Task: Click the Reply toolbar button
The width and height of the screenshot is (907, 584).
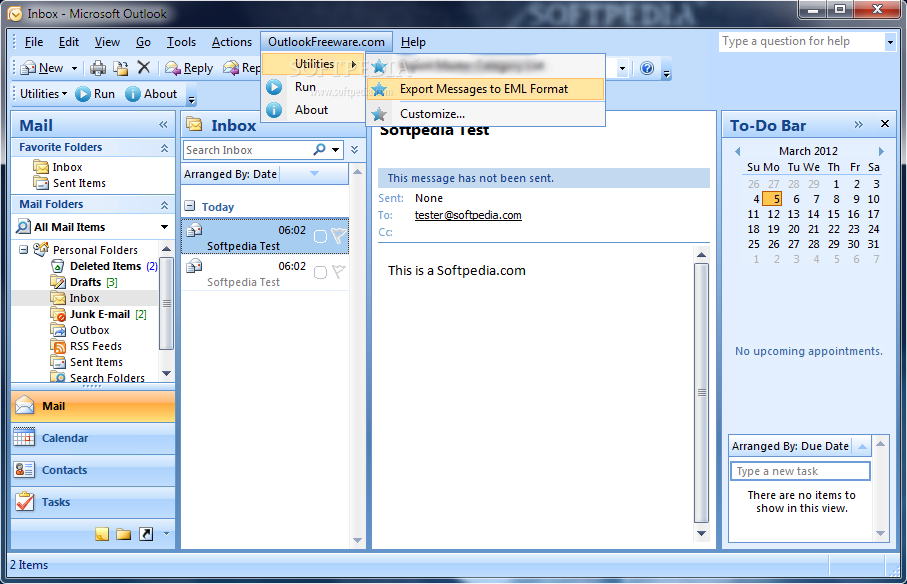Action: point(189,68)
